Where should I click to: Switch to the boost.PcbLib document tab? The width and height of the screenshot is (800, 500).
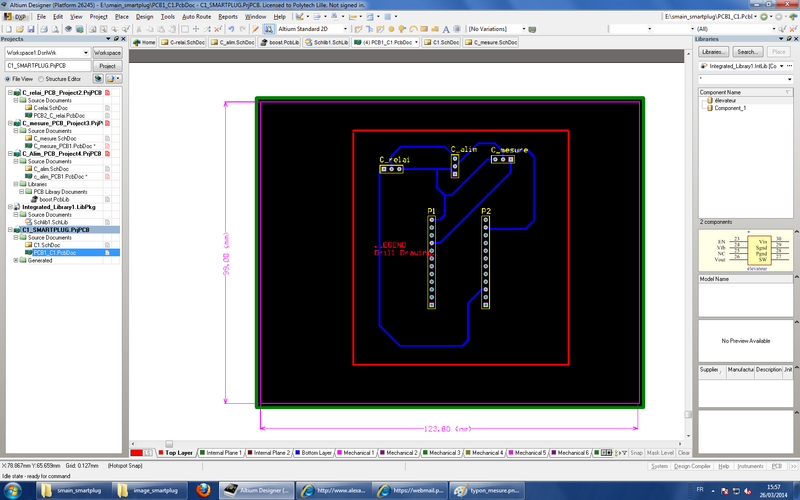pyautogui.click(x=281, y=43)
